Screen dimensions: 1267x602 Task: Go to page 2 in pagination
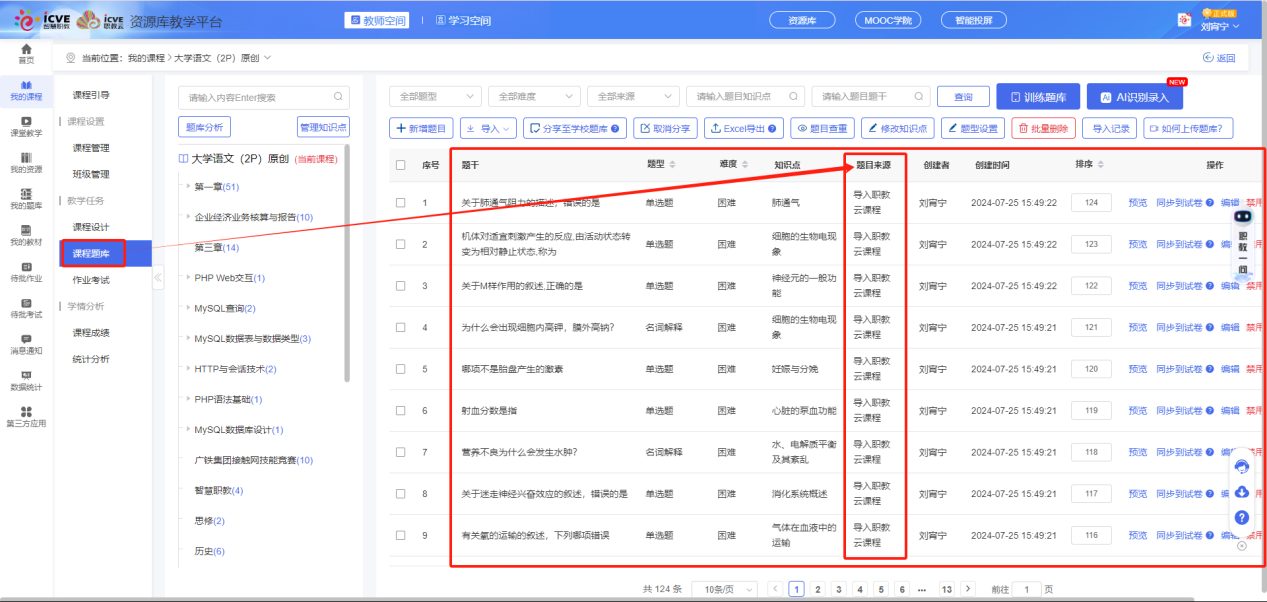[x=818, y=589]
